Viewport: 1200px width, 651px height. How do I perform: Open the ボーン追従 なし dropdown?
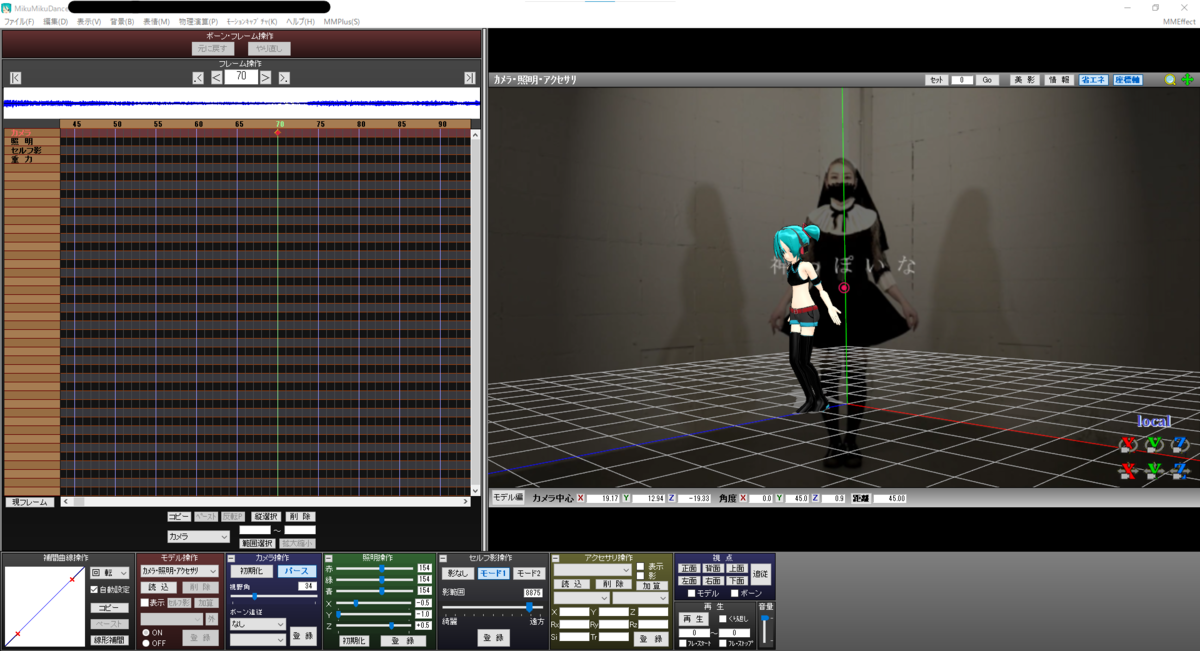pos(257,624)
